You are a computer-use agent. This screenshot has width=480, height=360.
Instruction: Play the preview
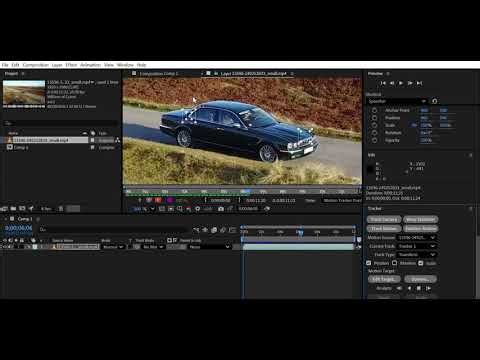coord(401,83)
